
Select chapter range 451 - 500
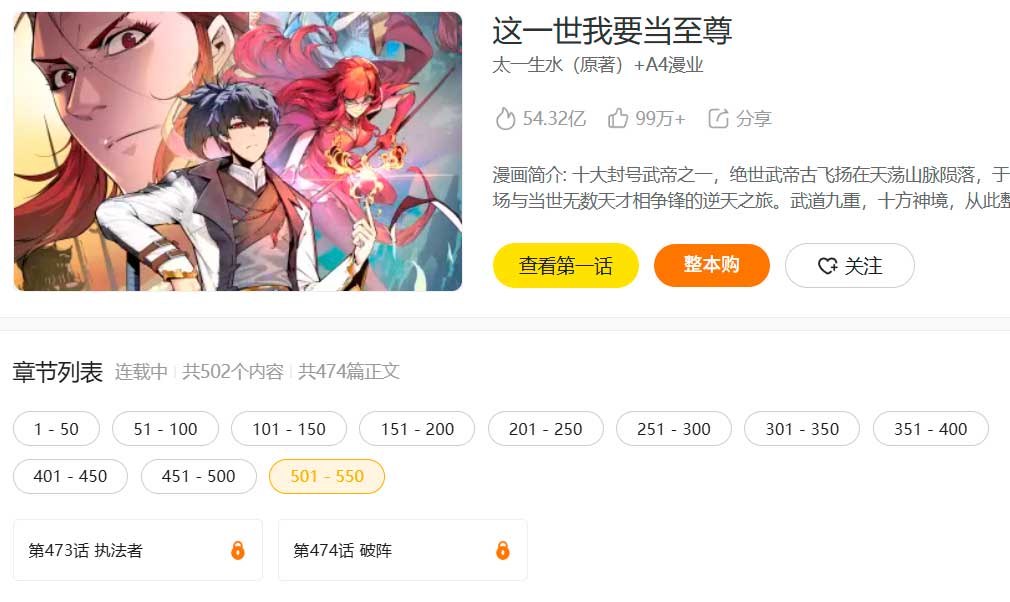[198, 476]
